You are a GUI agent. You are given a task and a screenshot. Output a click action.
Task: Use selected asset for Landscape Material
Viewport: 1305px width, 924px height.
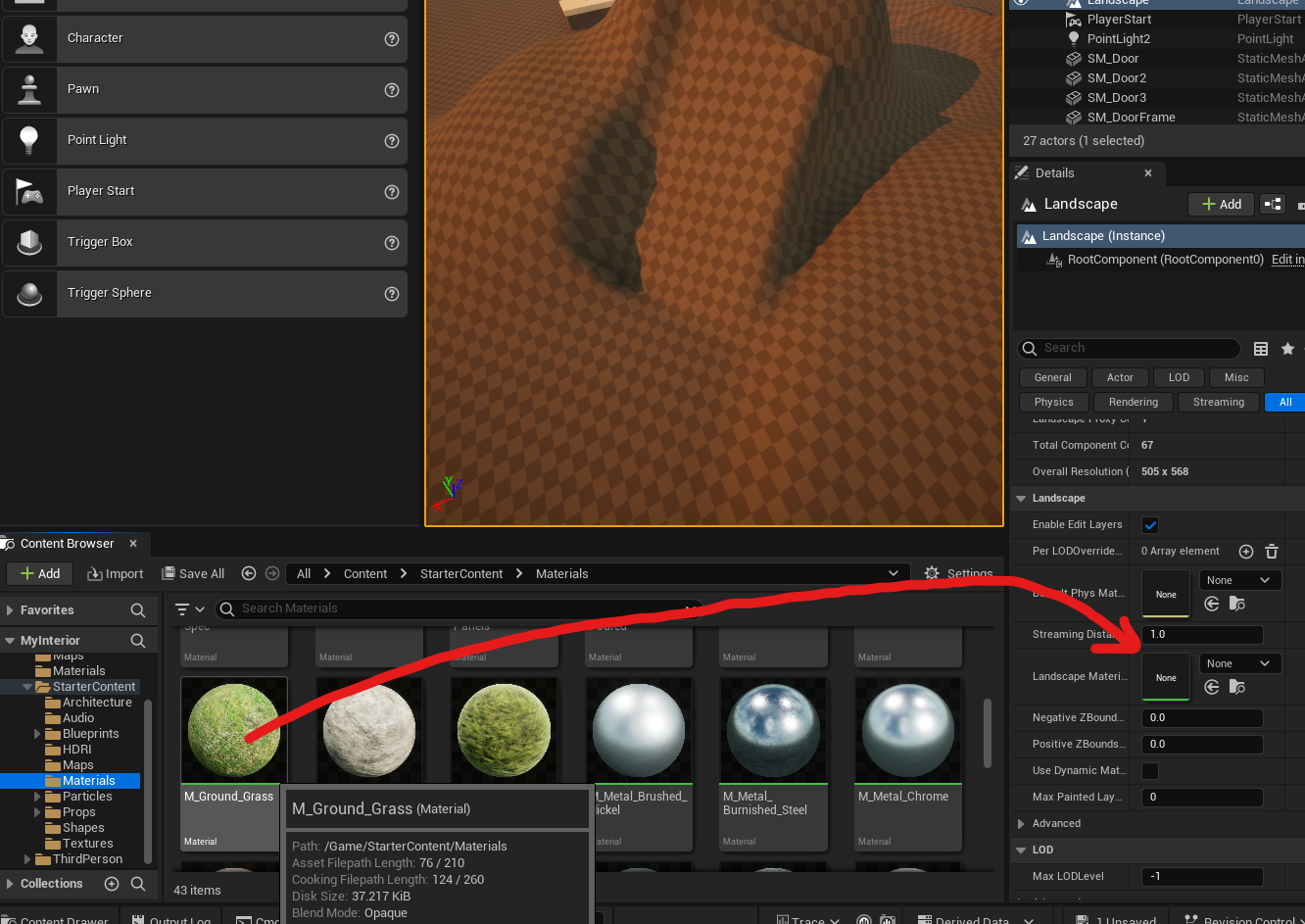[1212, 688]
